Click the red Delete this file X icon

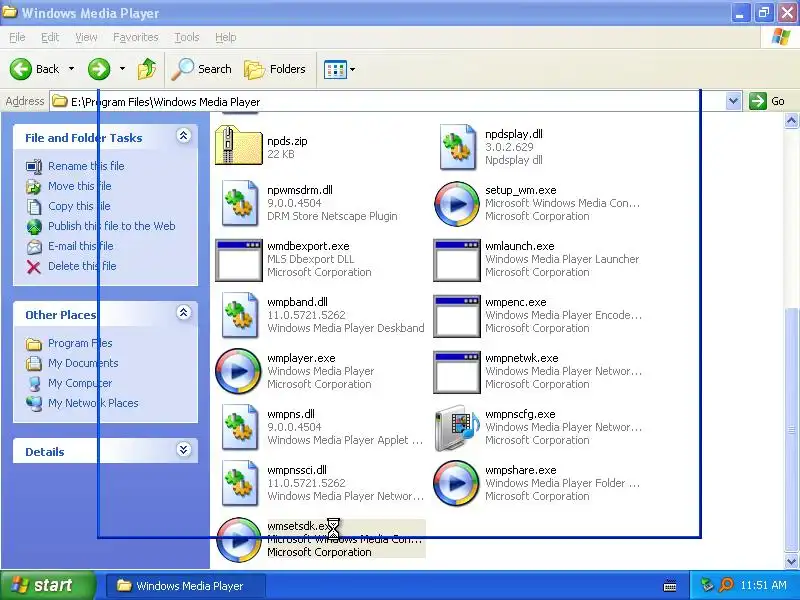point(34,266)
